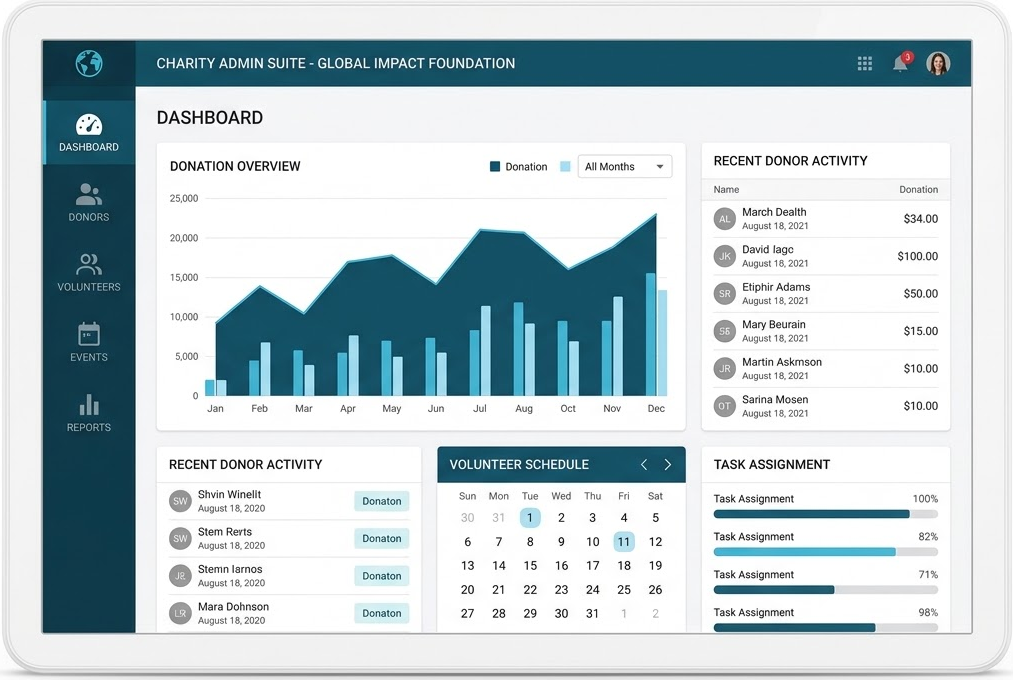Click the Jan label on chart axis
Image resolution: width=1013 pixels, height=680 pixels.
tap(215, 408)
